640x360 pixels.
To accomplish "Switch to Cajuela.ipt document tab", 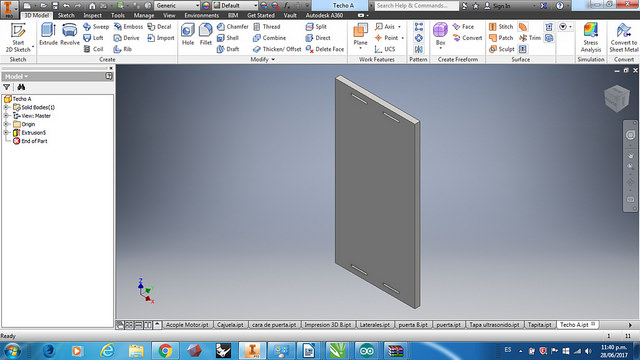I will 230,325.
